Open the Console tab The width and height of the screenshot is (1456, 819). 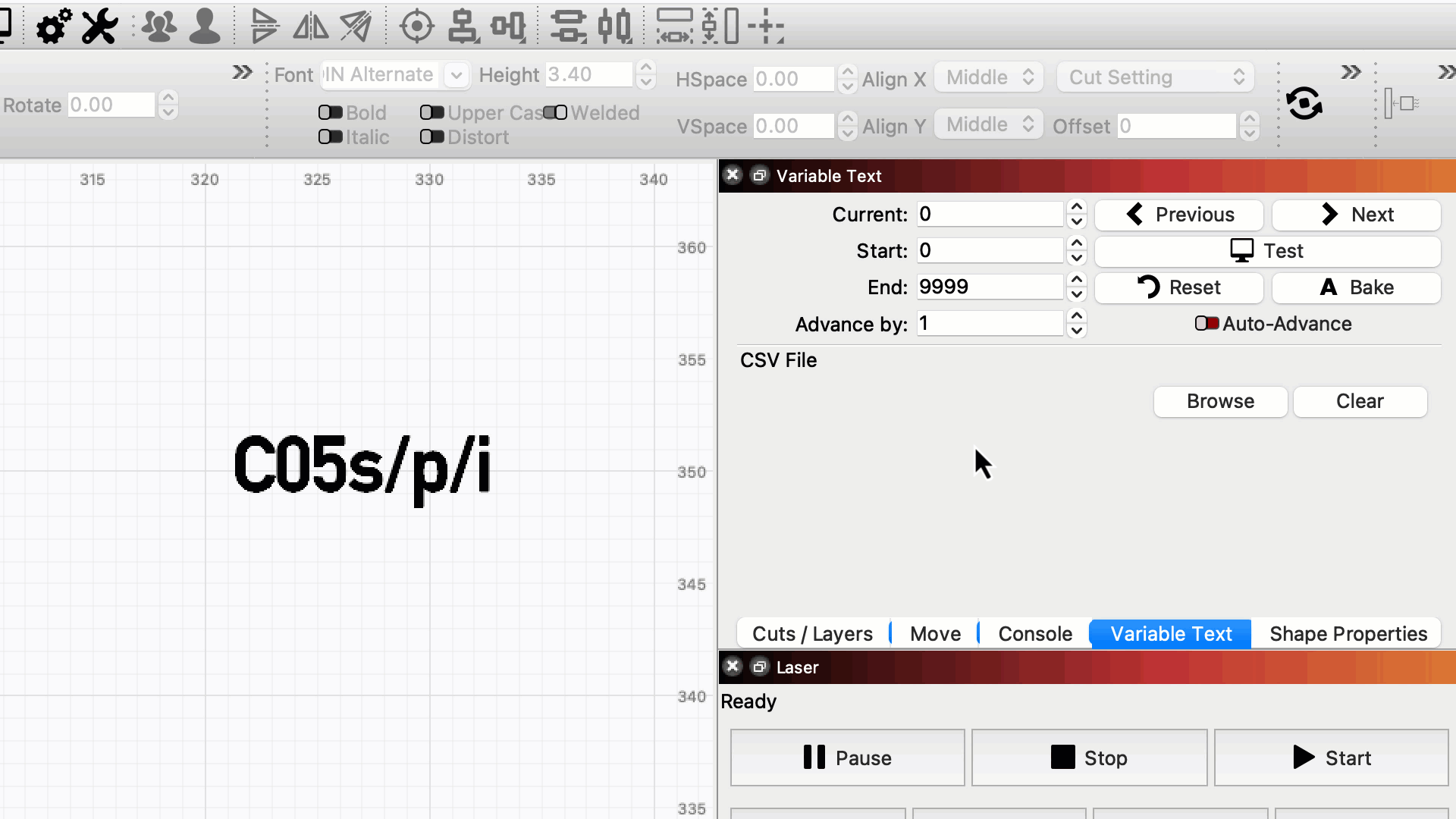(x=1034, y=633)
